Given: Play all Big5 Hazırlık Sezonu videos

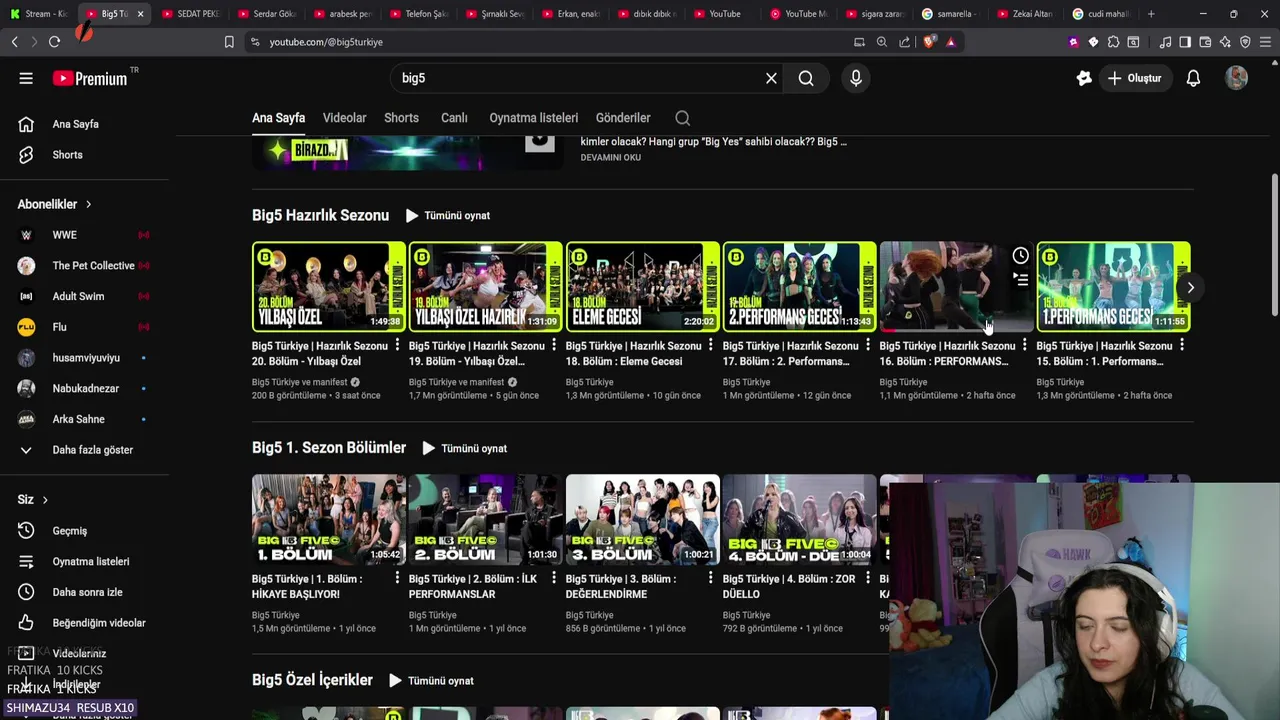Looking at the screenshot, I should click(x=447, y=215).
